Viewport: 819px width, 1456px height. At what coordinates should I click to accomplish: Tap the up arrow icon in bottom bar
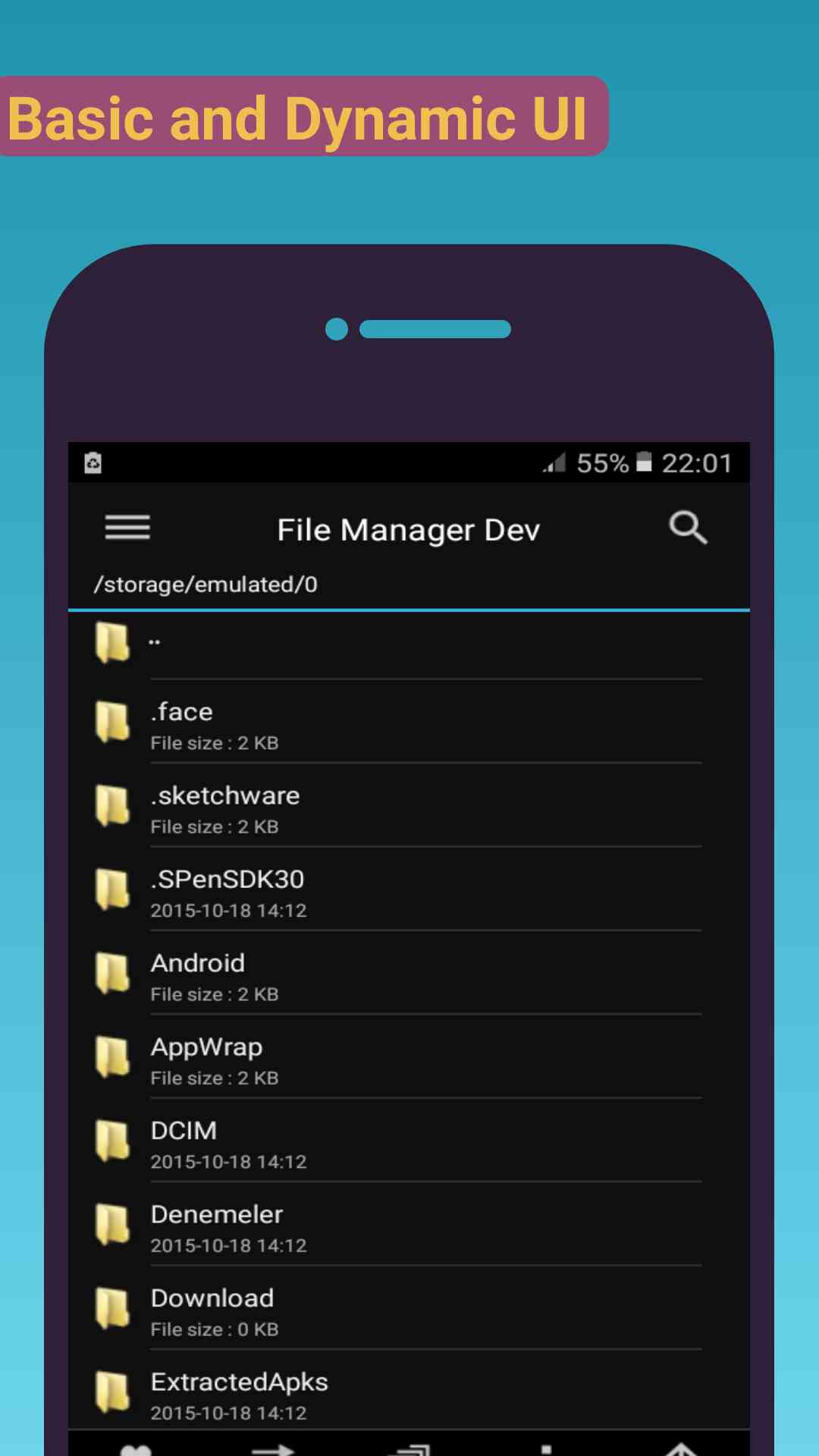tap(681, 1448)
